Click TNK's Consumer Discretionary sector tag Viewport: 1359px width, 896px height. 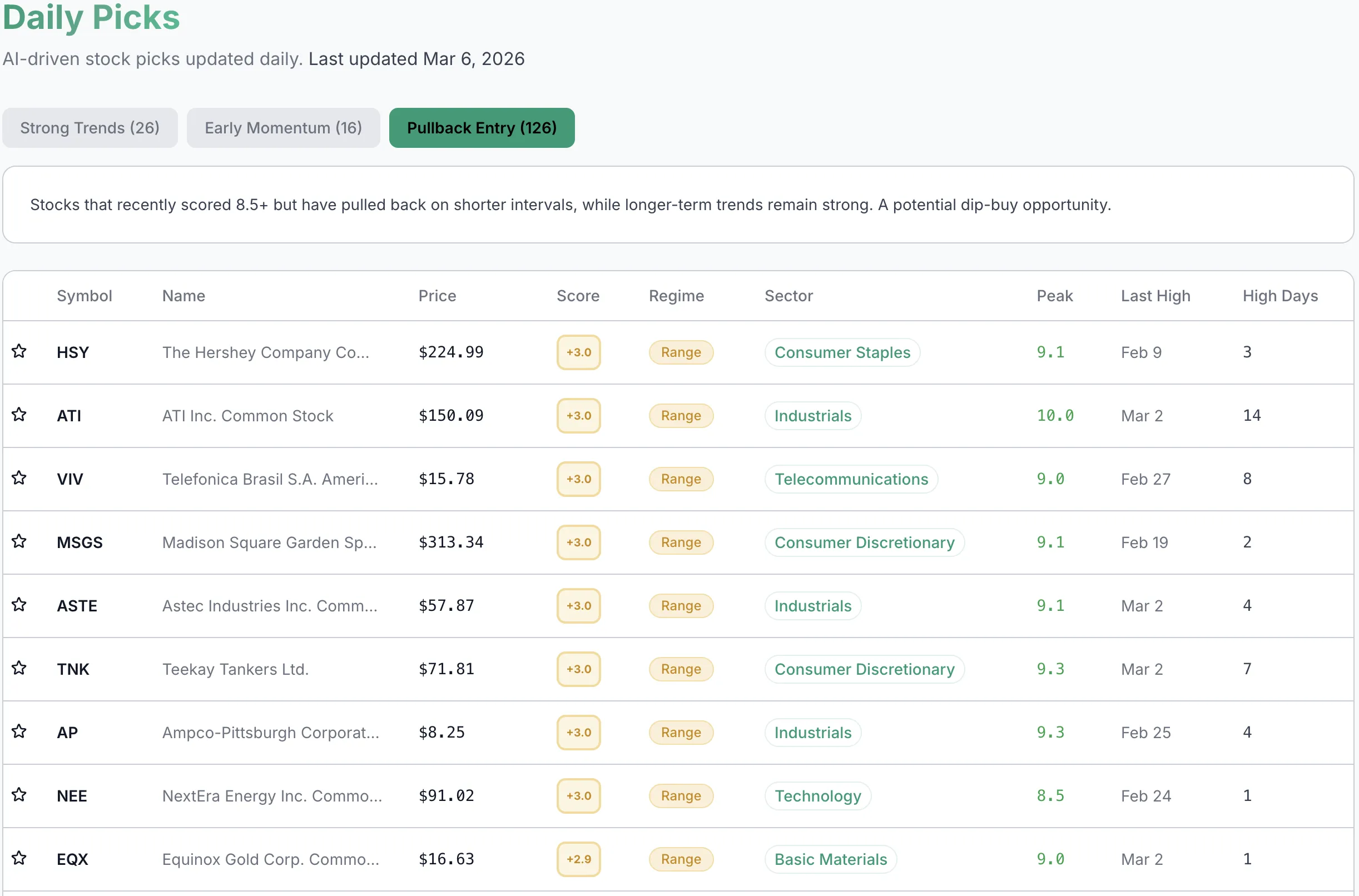865,670
